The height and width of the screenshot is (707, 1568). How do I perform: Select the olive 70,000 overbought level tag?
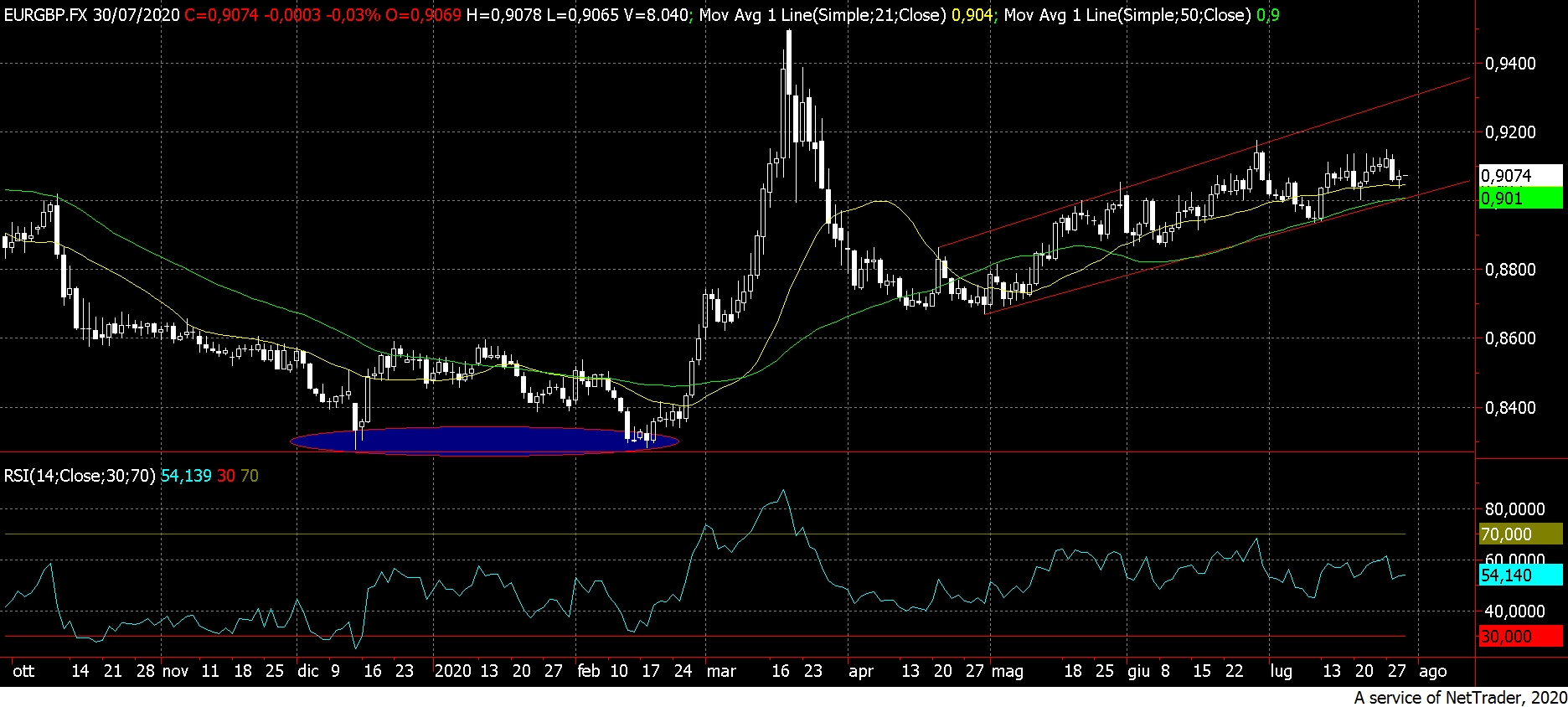click(x=1520, y=534)
